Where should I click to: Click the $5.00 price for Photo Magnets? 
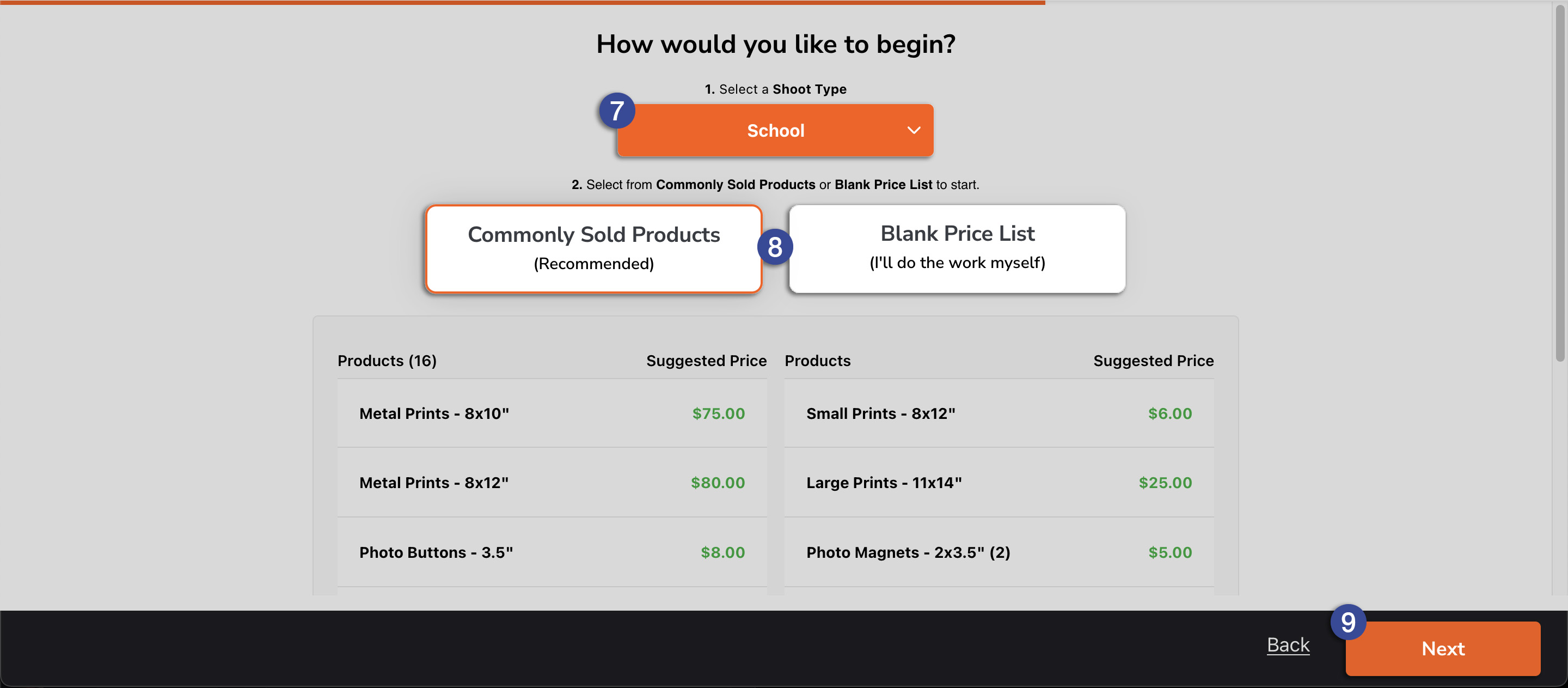coord(1169,552)
